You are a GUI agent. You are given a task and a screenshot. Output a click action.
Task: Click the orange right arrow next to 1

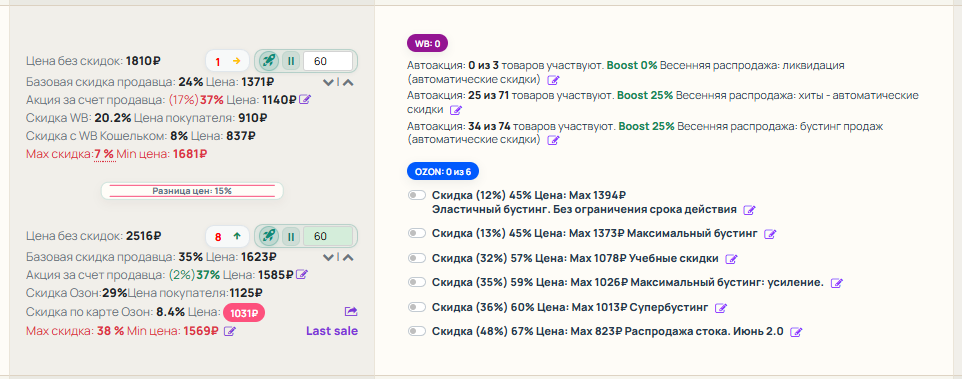(x=236, y=61)
